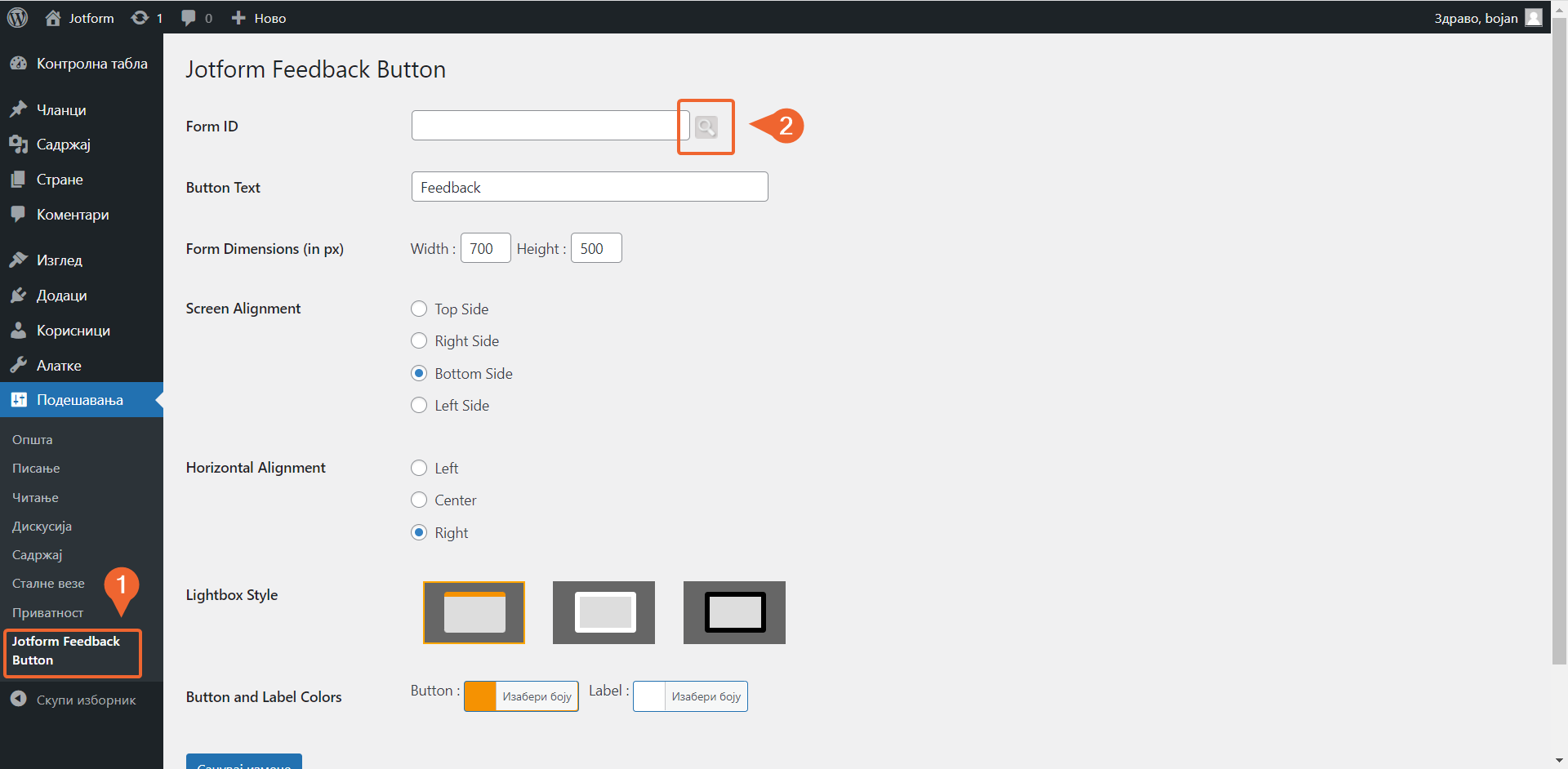Screen dimensions: 1568x769
Task: Go to Сталне везе settings submenu
Action: 48,584
